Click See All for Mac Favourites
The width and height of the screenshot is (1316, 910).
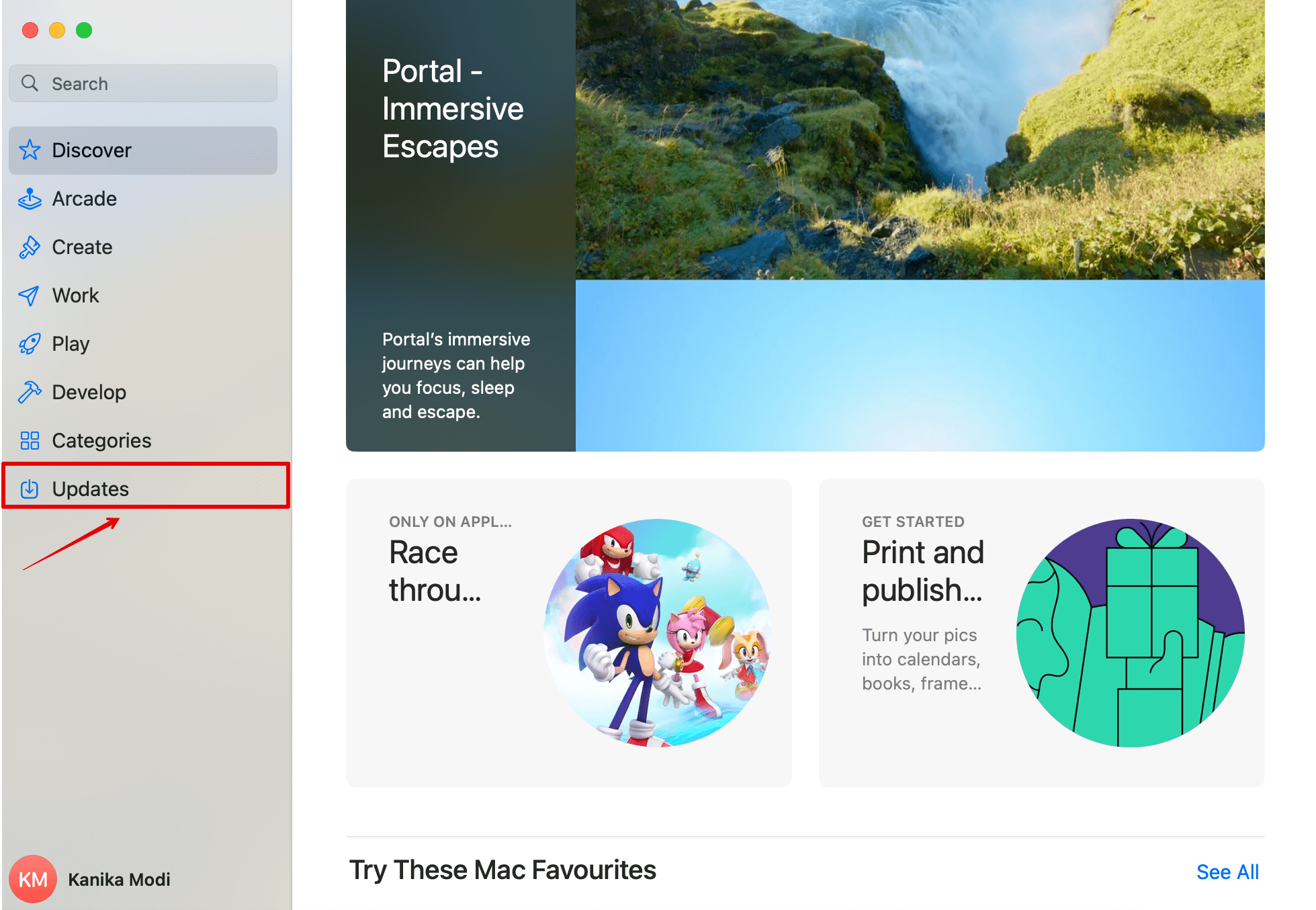pyautogui.click(x=1227, y=872)
